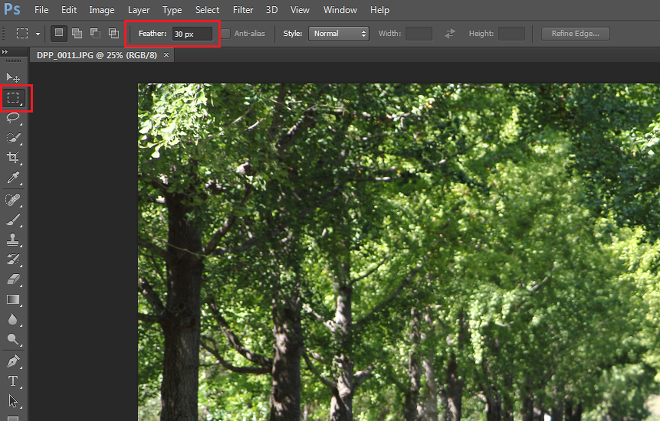Viewport: 660px width, 421px height.
Task: Select the Blur tool
Action: coord(13,320)
